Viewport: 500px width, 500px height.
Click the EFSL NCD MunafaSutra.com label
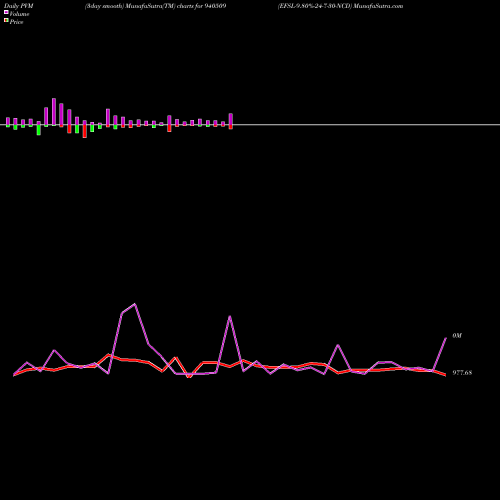coord(340,6)
